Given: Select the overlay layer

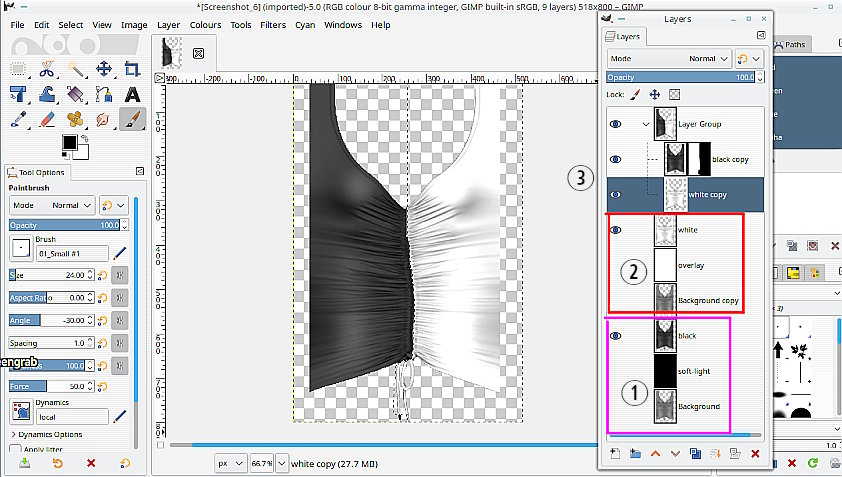Looking at the screenshot, I should point(691,265).
